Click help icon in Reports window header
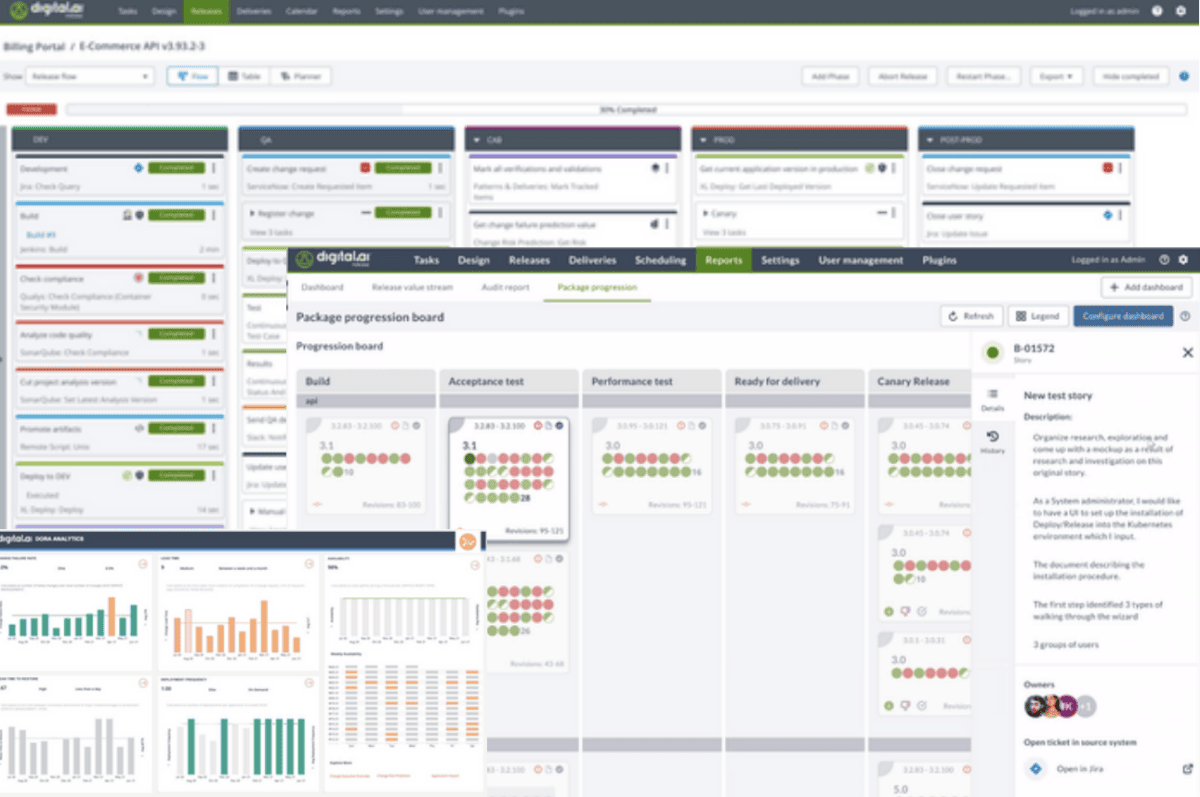The height and width of the screenshot is (797, 1200). click(x=1164, y=260)
